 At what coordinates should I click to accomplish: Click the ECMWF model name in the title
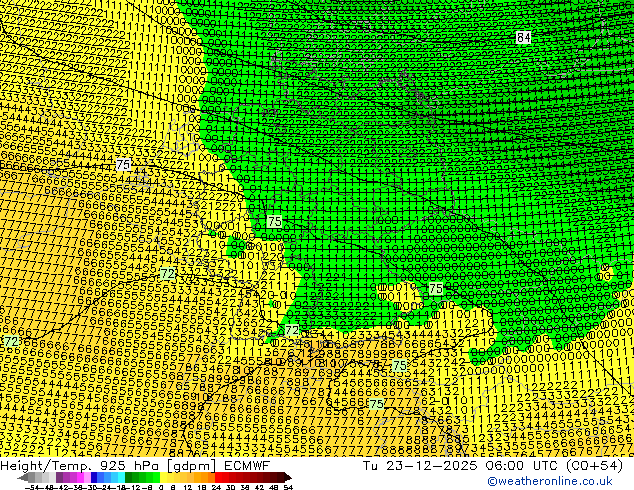[247, 466]
